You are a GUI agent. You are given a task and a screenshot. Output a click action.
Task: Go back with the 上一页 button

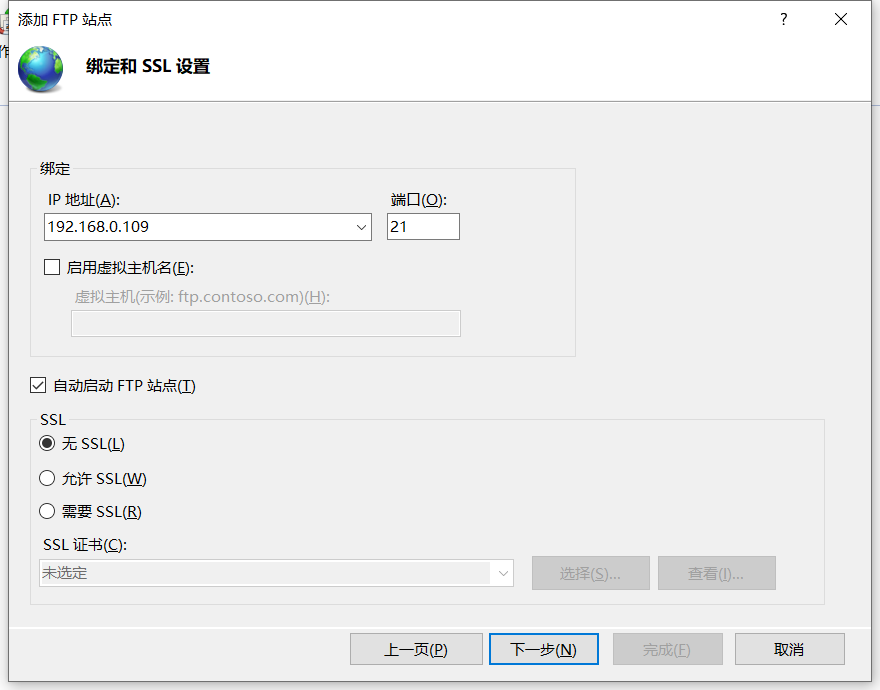[x=416, y=648]
